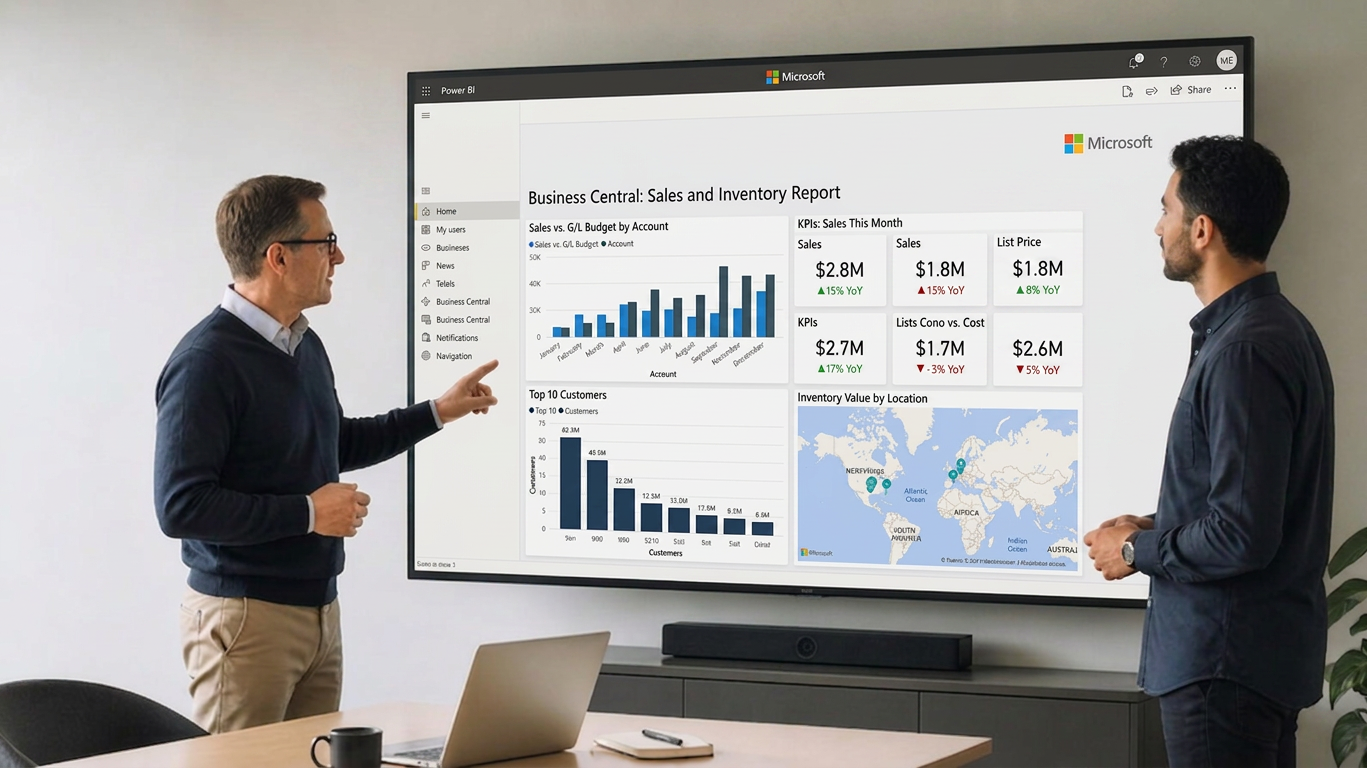Open the notifications bell in the top bar
The height and width of the screenshot is (768, 1367).
pos(1134,62)
